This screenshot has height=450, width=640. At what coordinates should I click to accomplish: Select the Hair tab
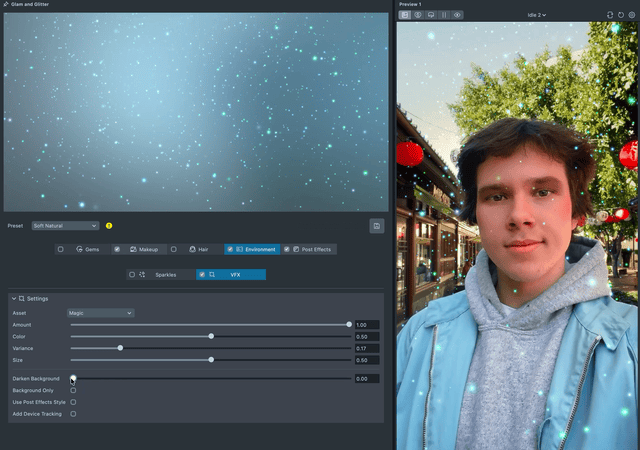202,249
